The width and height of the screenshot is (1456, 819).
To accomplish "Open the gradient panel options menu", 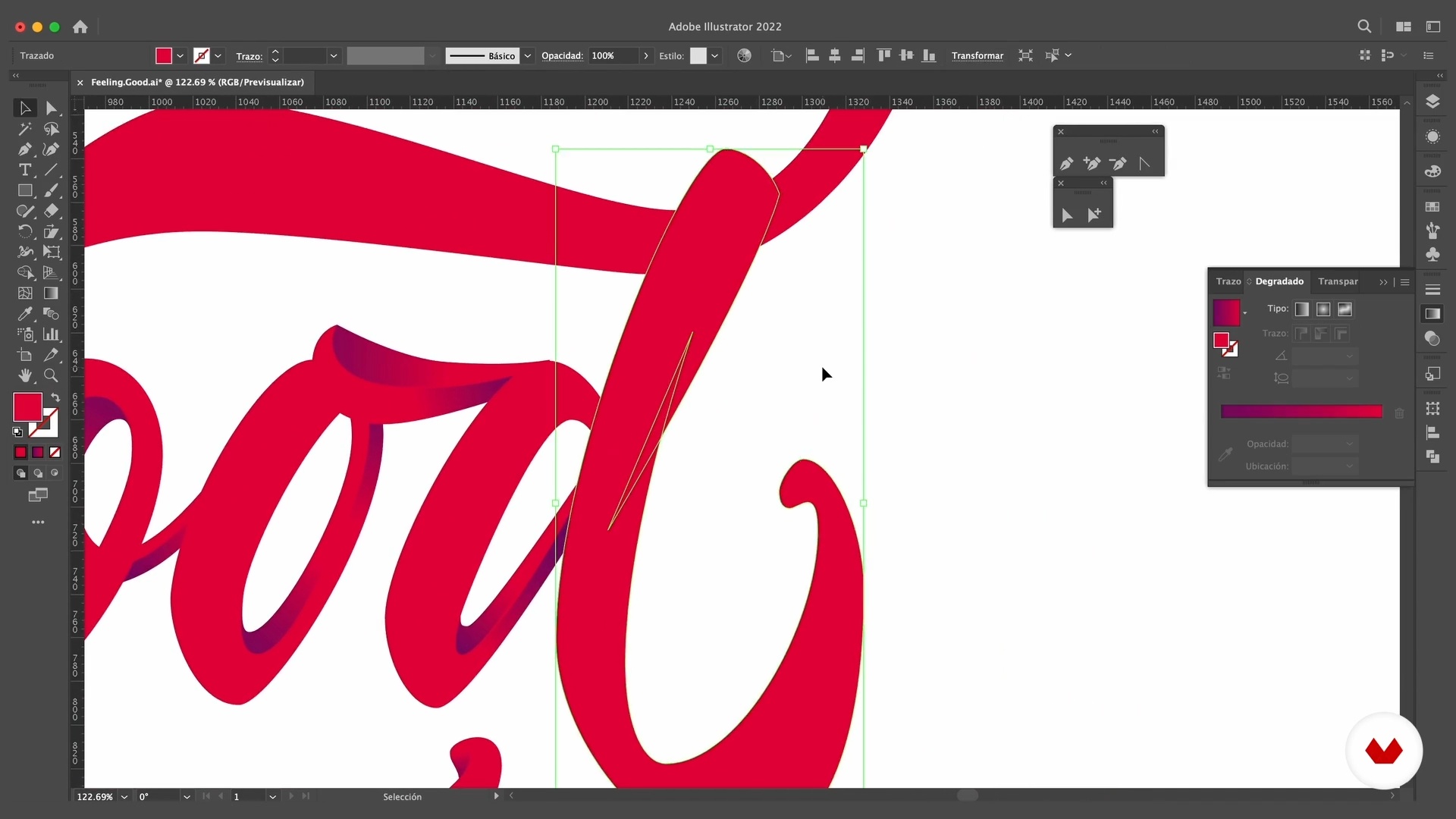I will [1404, 282].
